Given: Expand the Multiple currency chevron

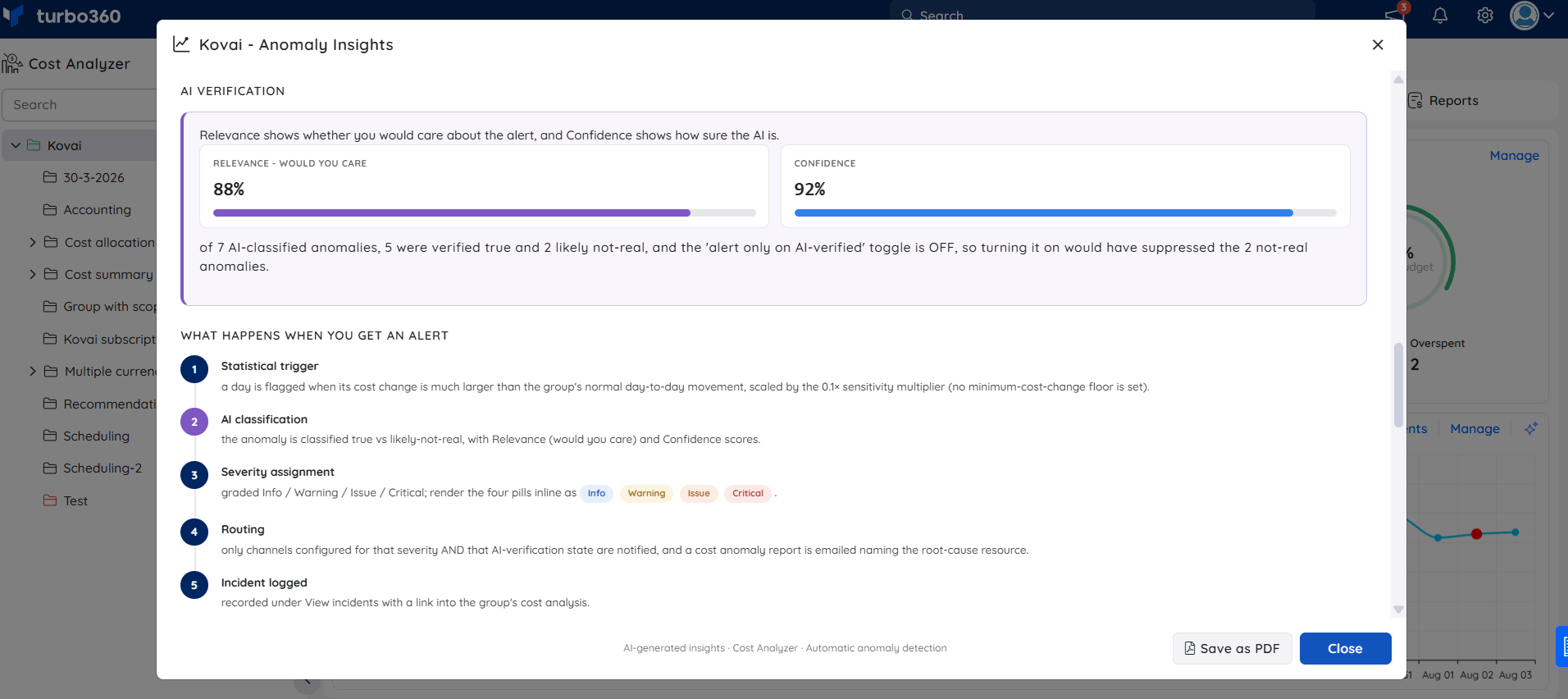Looking at the screenshot, I should [33, 371].
